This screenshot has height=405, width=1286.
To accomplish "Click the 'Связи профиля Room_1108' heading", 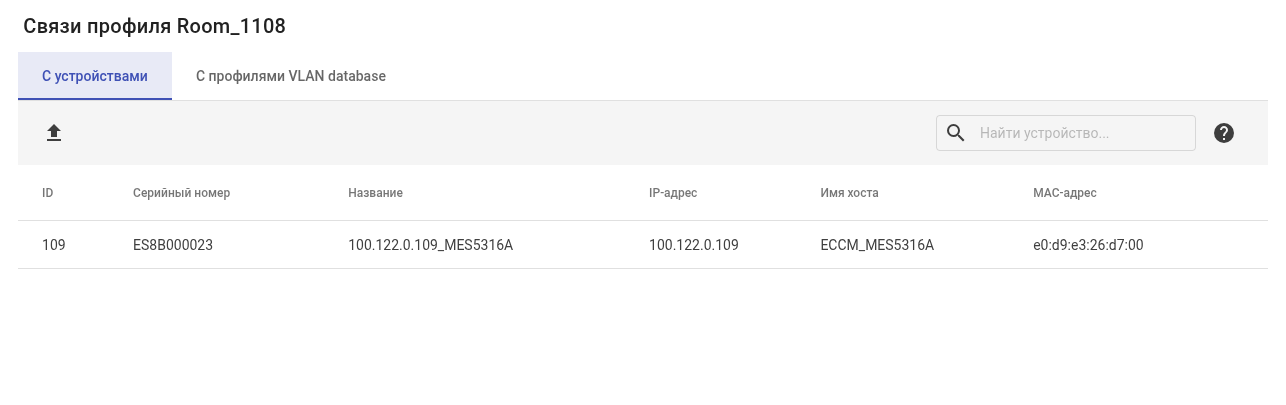I will 154,27.
